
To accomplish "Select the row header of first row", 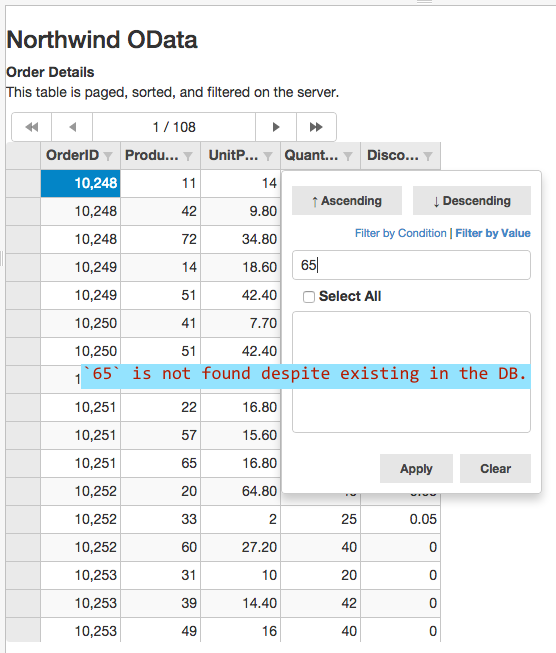I will (23, 183).
